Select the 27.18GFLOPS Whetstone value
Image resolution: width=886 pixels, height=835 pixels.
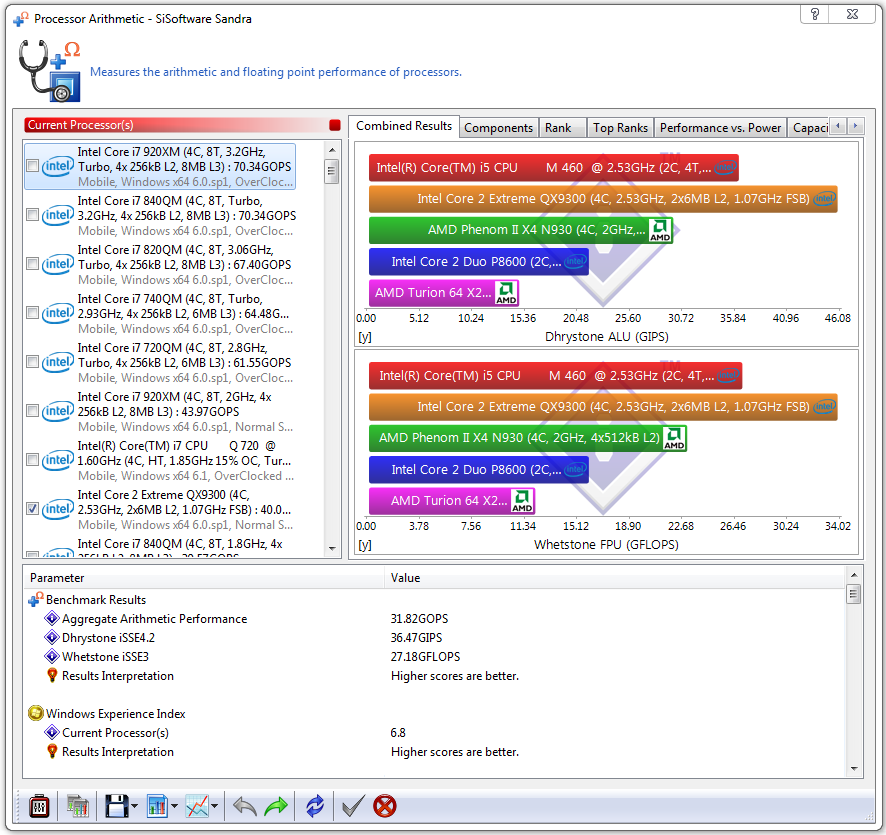425,656
